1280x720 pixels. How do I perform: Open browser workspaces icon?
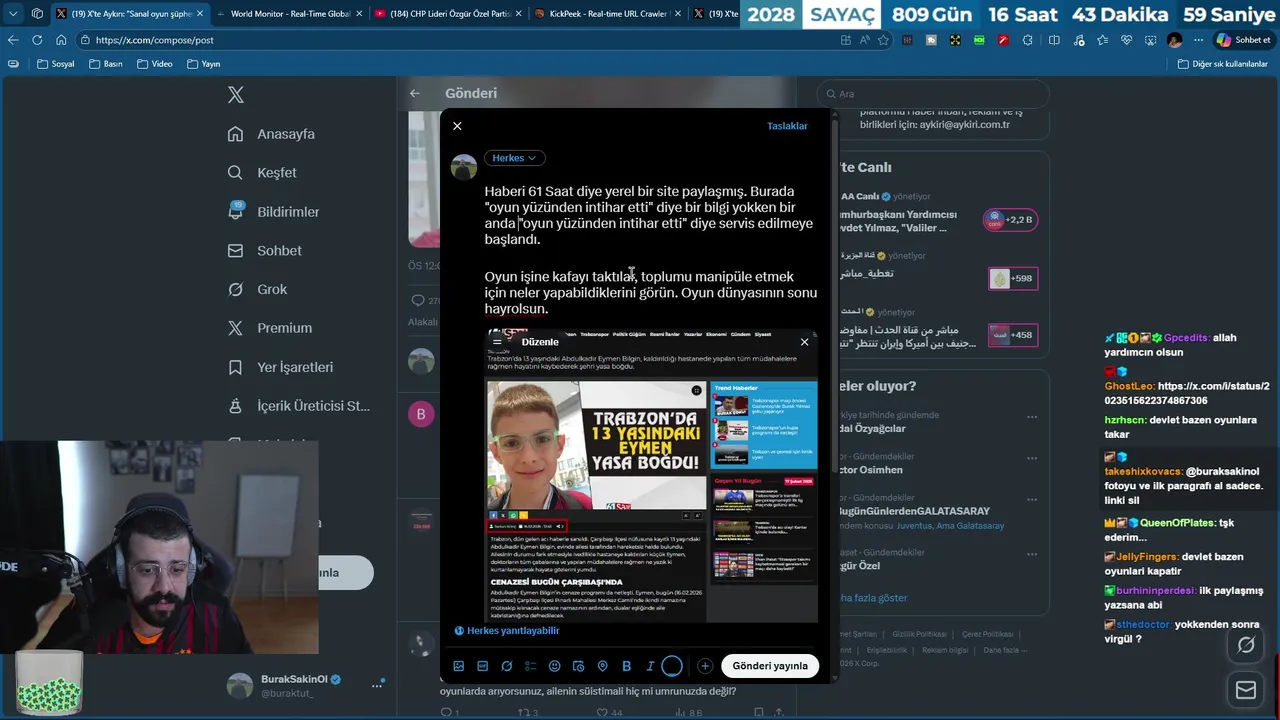(37, 14)
